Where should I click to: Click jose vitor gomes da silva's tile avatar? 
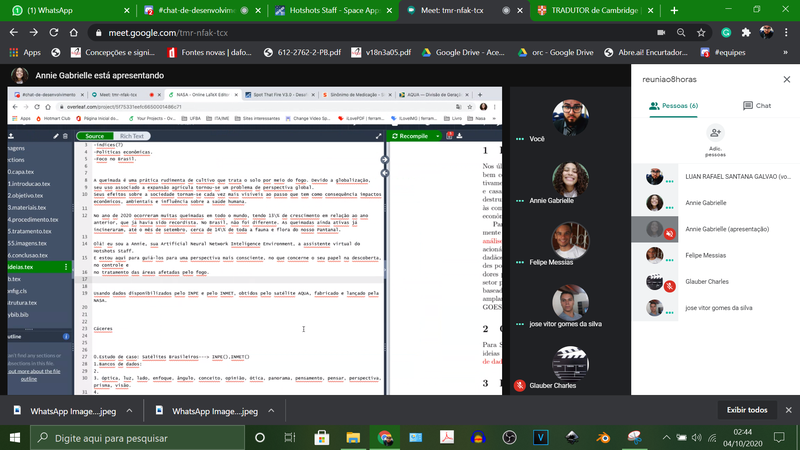[x=570, y=303]
